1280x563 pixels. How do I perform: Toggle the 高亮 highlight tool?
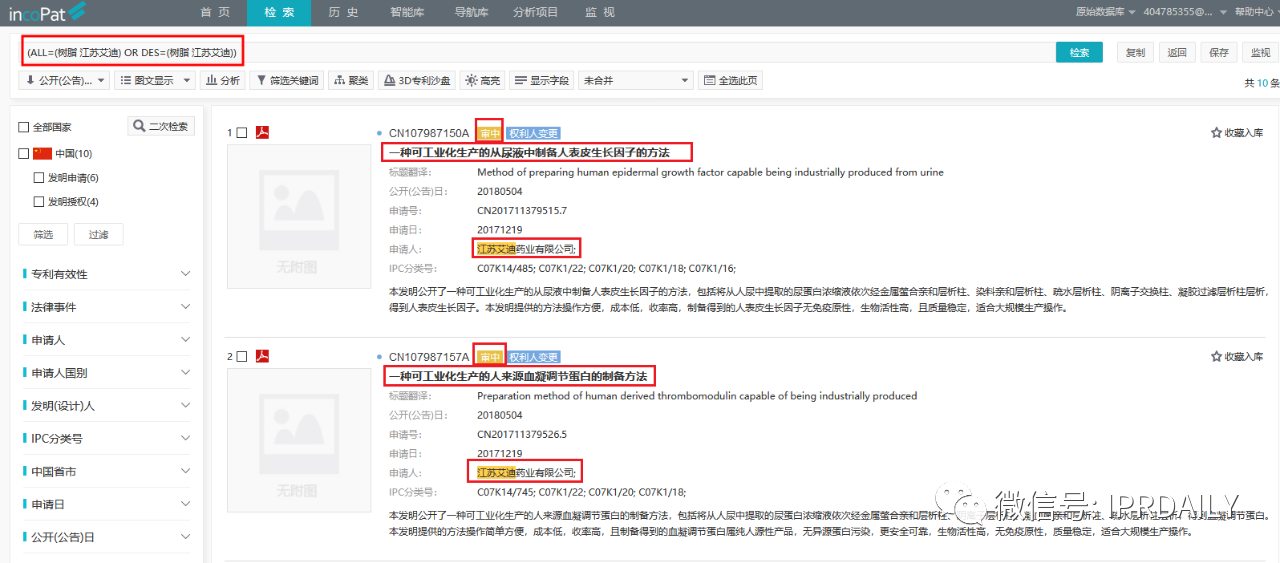point(483,80)
